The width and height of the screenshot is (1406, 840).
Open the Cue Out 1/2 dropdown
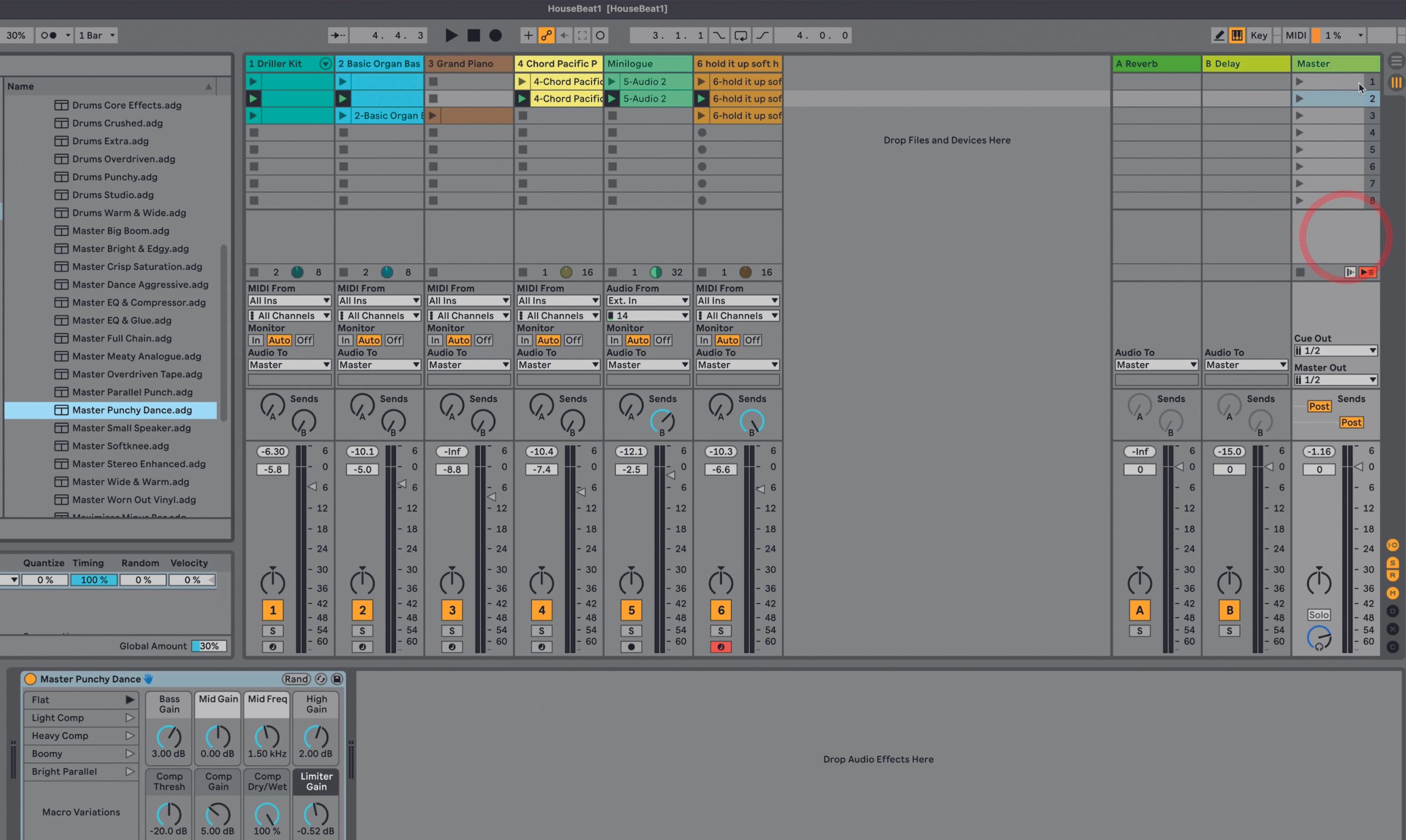1335,350
